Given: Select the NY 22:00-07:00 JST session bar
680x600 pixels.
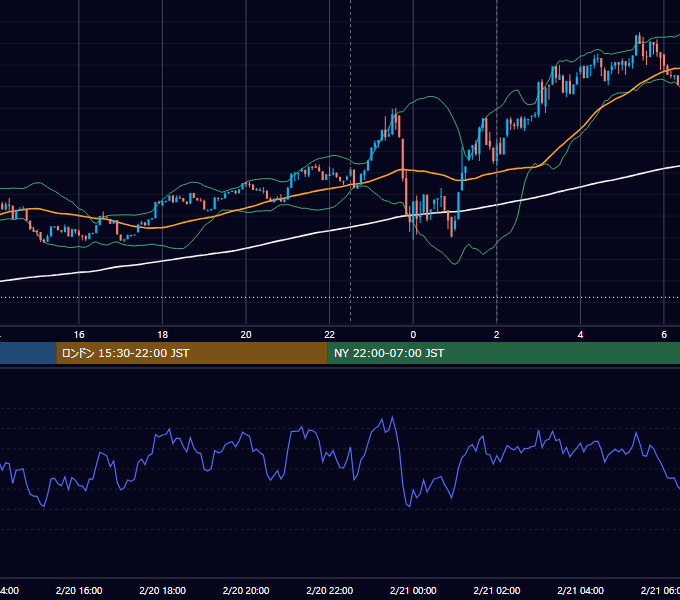Looking at the screenshot, I should [x=503, y=353].
